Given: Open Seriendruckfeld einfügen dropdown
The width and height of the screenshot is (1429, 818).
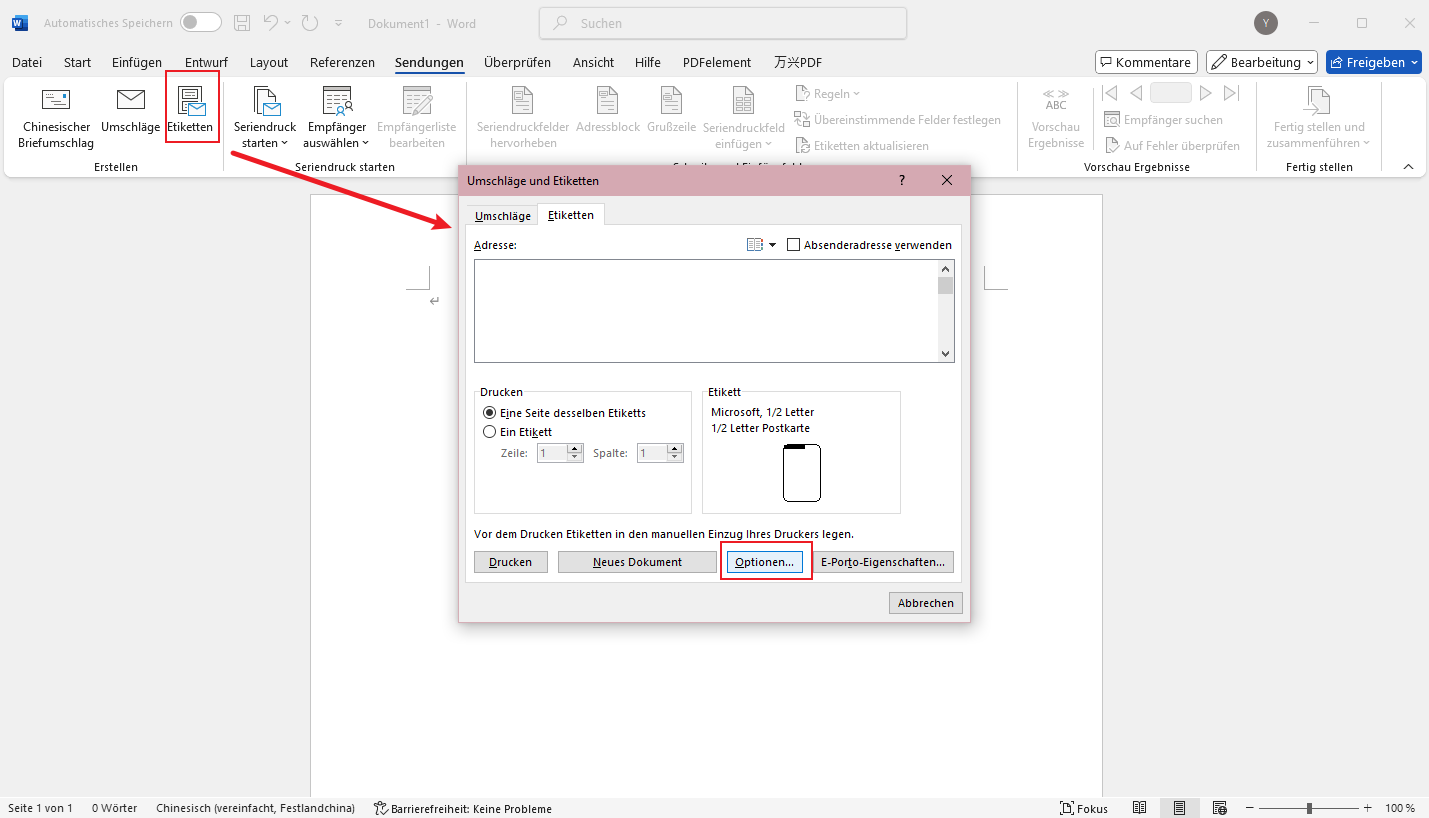Looking at the screenshot, I should coord(744,118).
